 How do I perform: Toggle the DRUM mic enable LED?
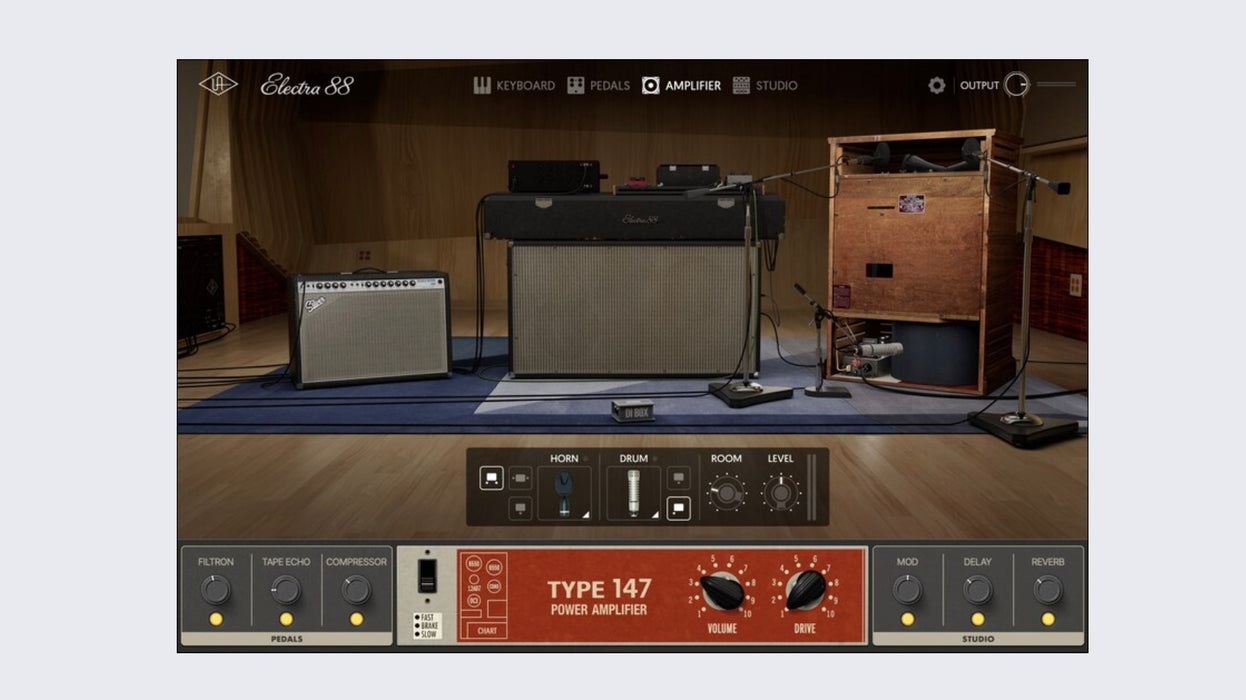(x=654, y=458)
